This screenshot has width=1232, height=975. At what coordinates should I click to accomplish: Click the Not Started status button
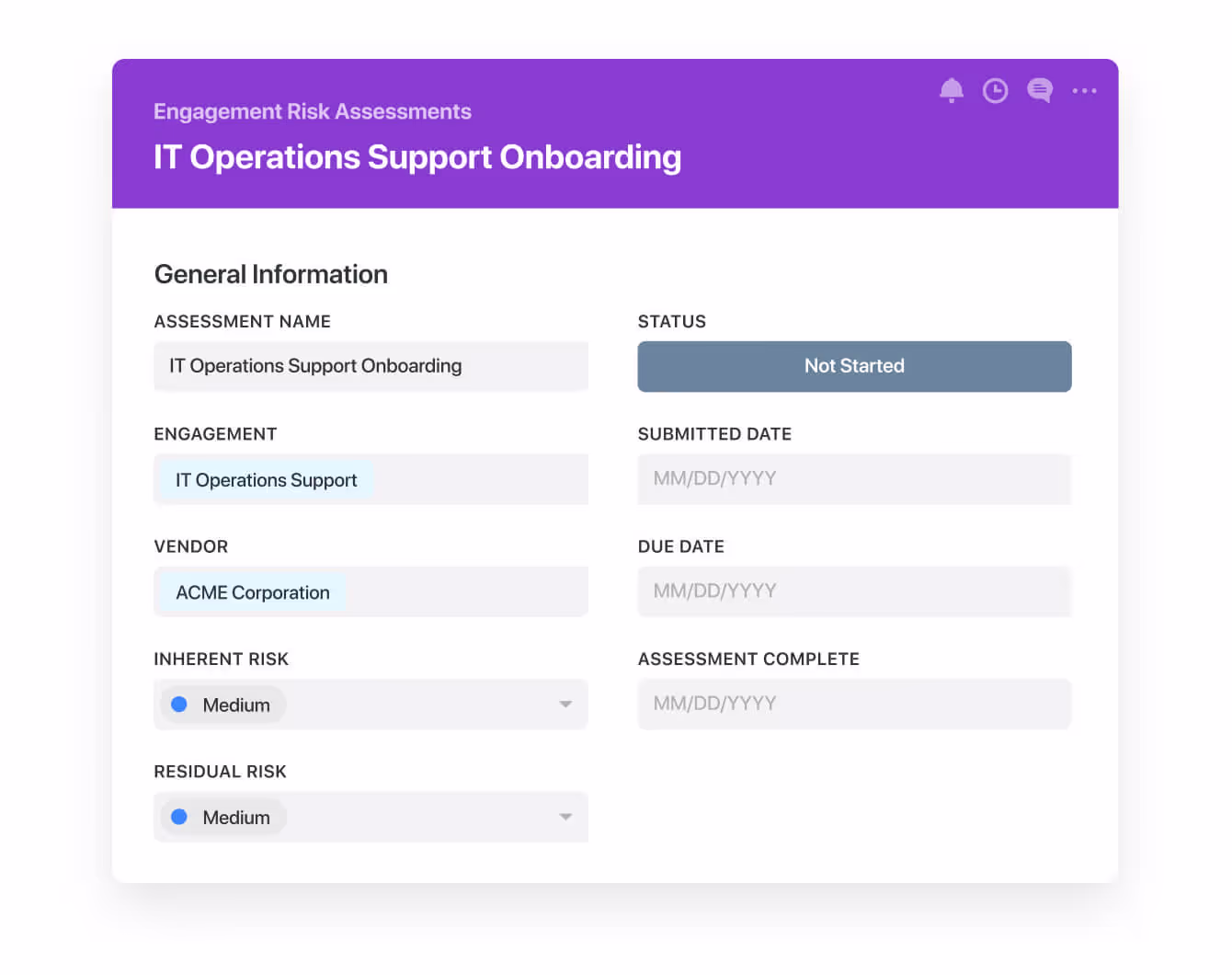(x=854, y=366)
